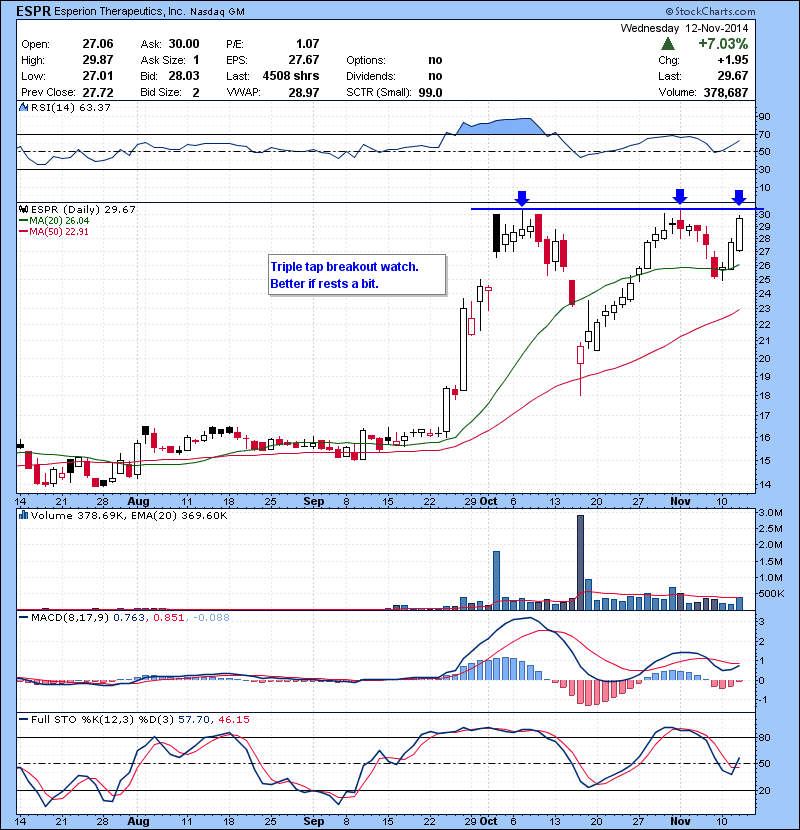
Task: Click the -1 label on MACD axis
Action: (763, 700)
